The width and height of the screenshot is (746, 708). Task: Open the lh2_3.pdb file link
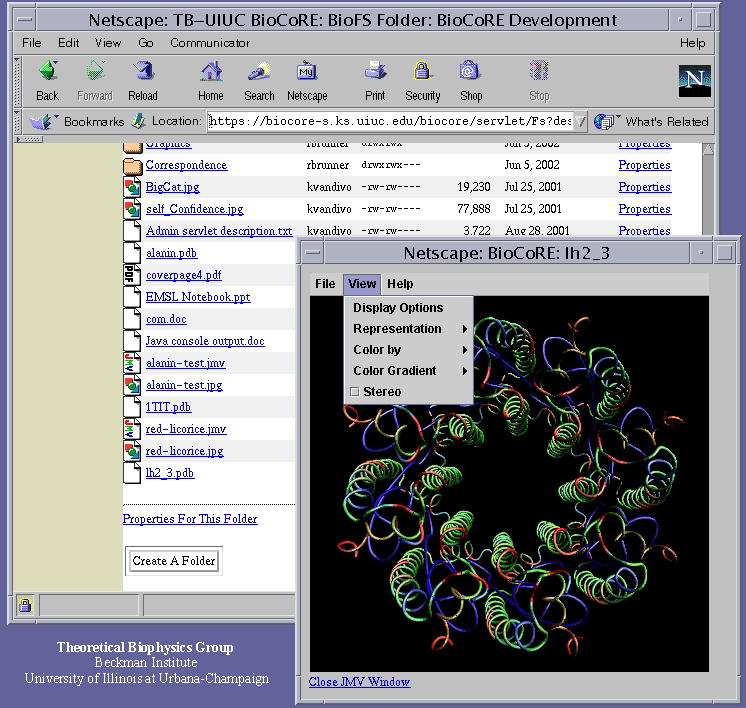click(169, 473)
